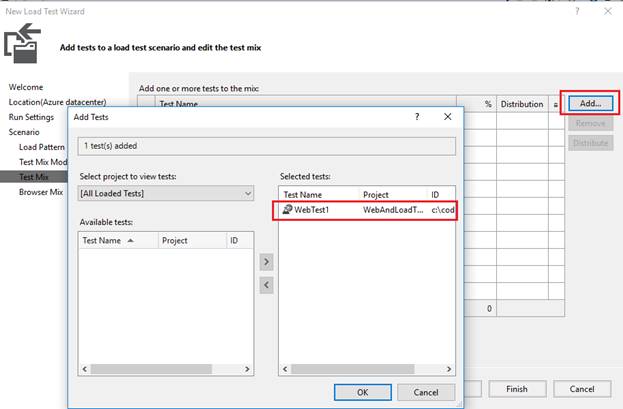Click the move-right arrow to add selected test
Image resolution: width=623 pixels, height=409 pixels.
(x=266, y=262)
